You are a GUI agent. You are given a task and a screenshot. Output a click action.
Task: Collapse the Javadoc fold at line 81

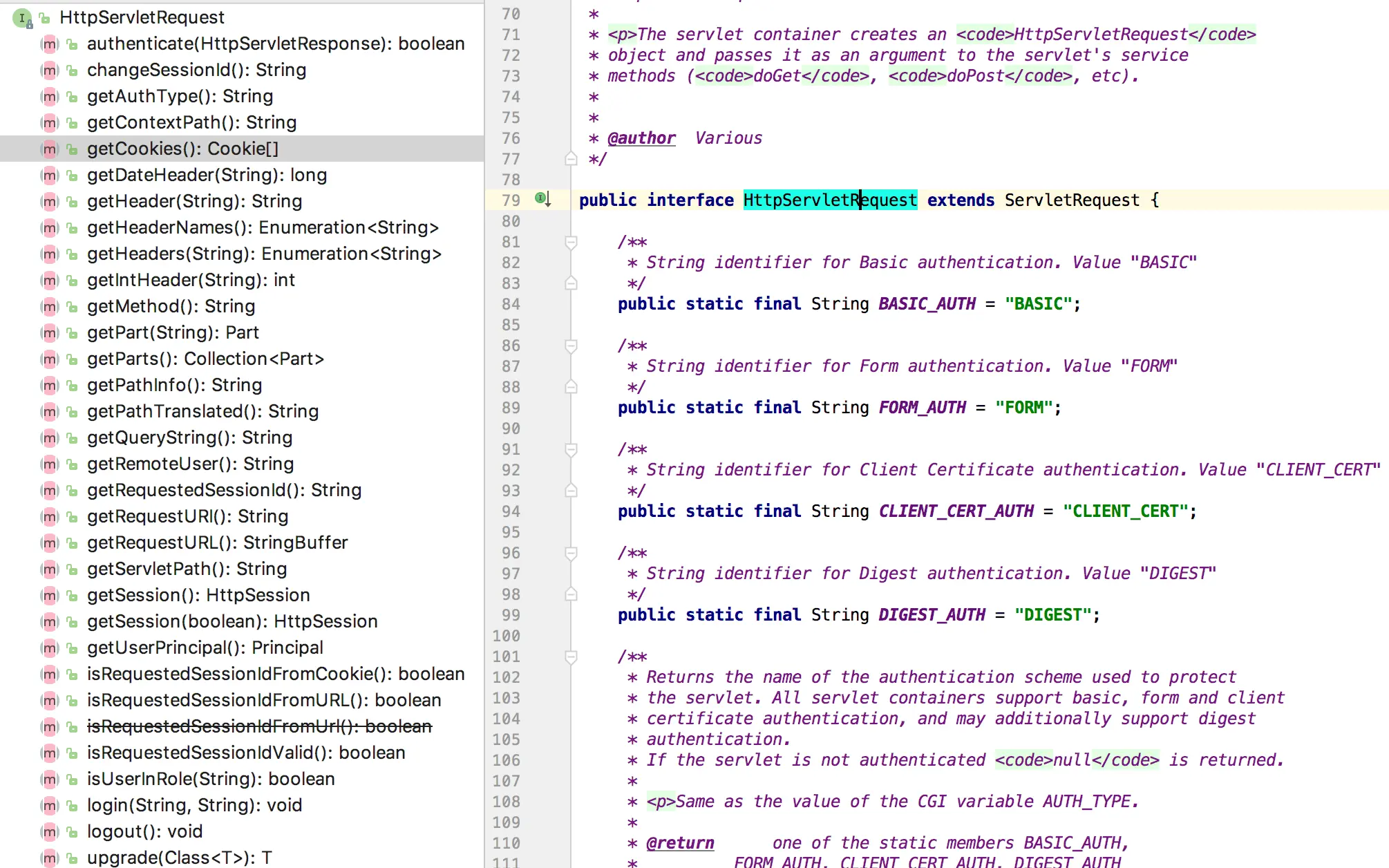(571, 242)
